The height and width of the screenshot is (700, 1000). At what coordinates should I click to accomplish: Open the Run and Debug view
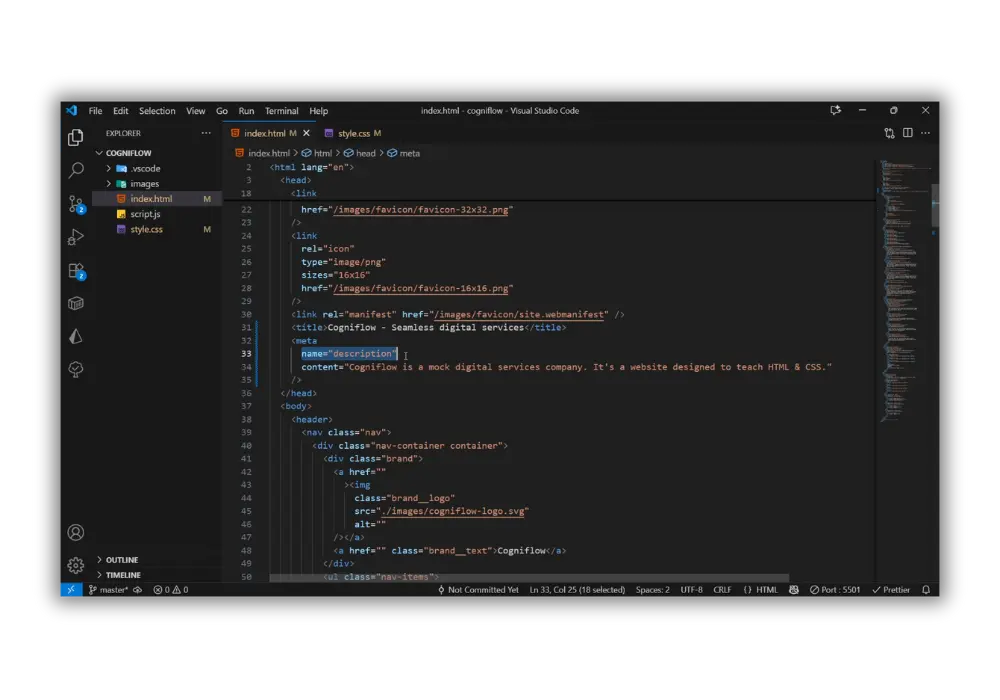tap(75, 237)
